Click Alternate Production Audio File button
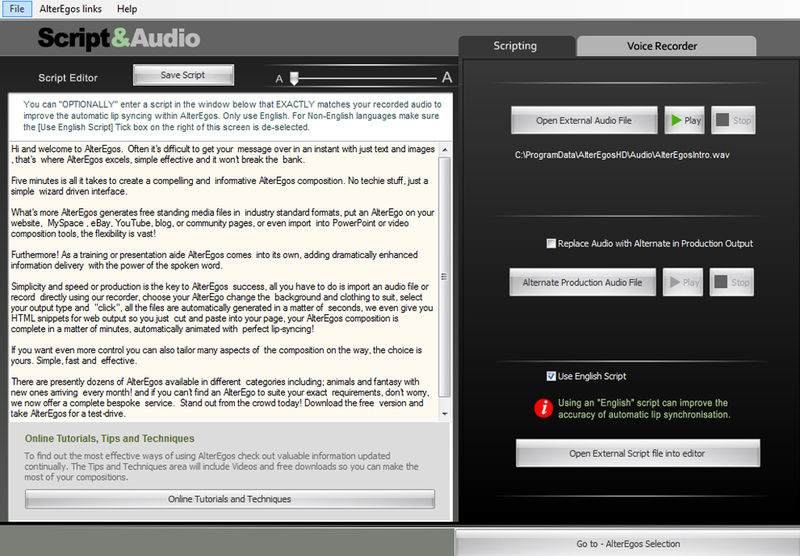This screenshot has height=556, width=800. click(582, 282)
